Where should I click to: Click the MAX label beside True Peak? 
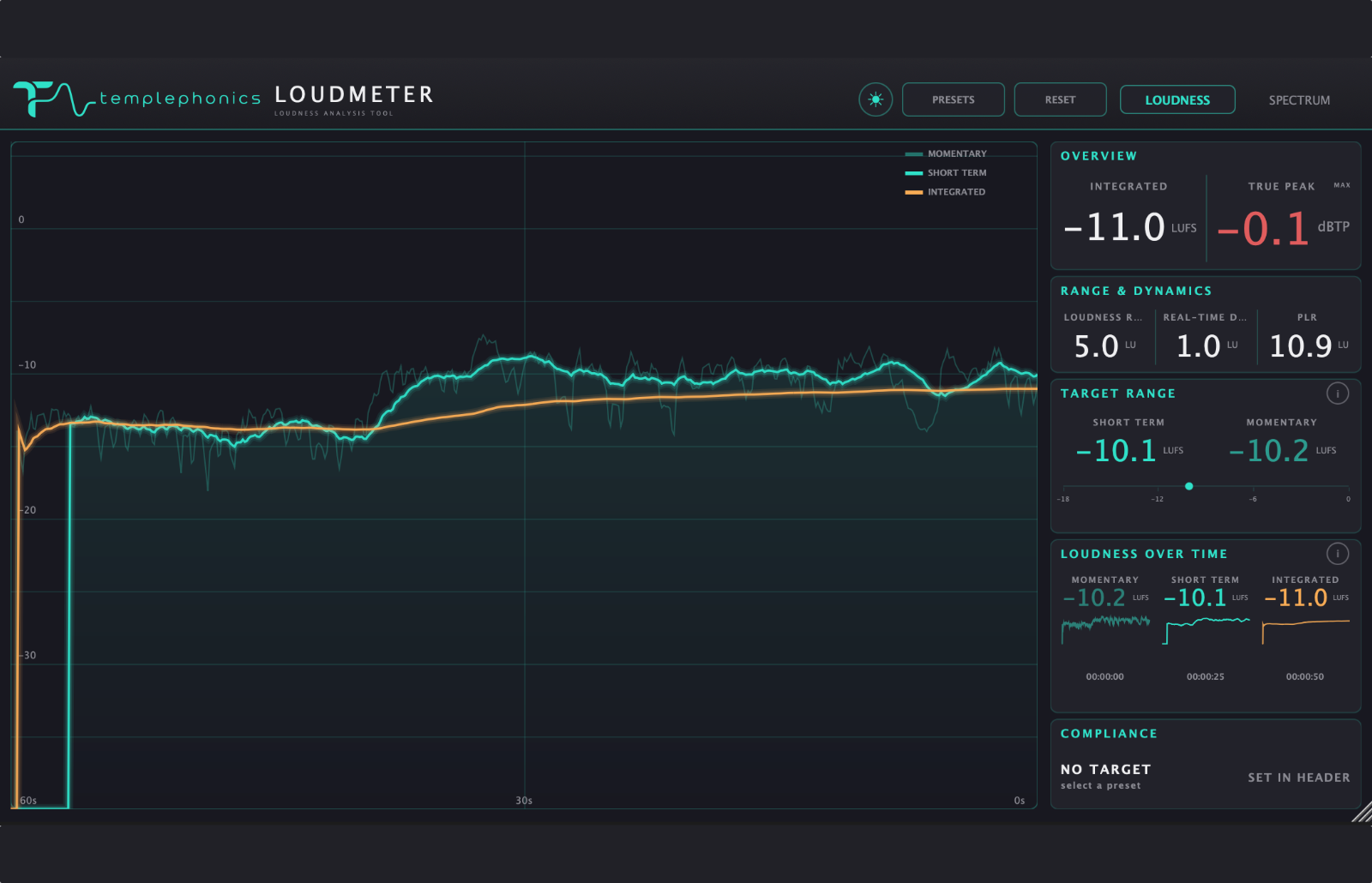tap(1342, 185)
